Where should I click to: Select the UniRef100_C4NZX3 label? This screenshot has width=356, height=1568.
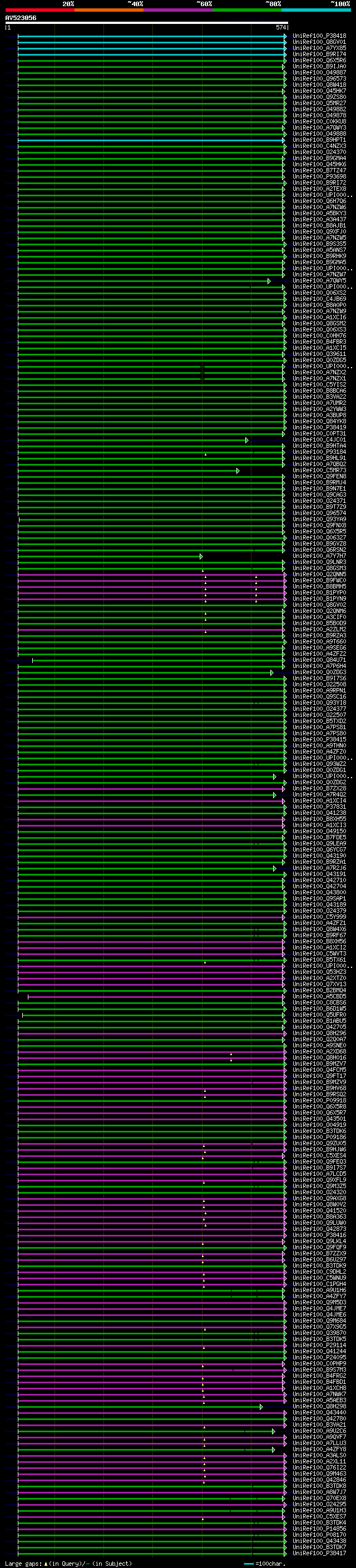319,146
